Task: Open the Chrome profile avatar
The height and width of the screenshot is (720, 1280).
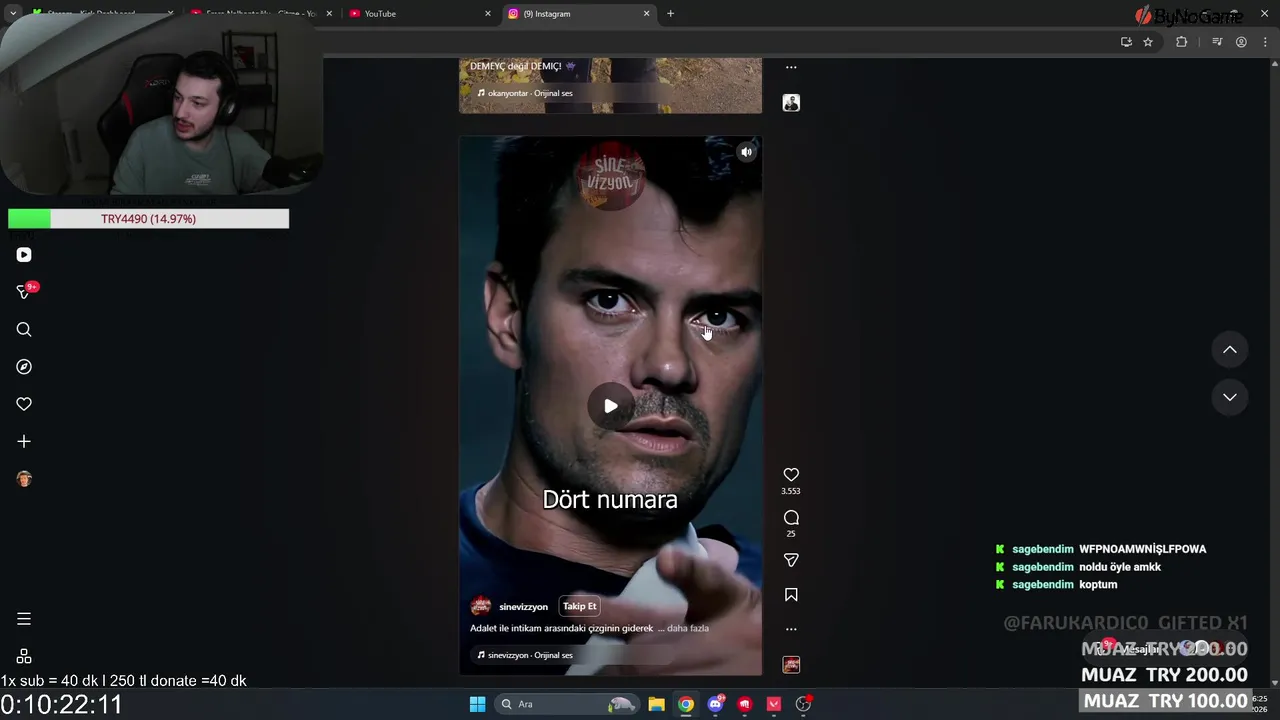Action: click(x=1241, y=42)
